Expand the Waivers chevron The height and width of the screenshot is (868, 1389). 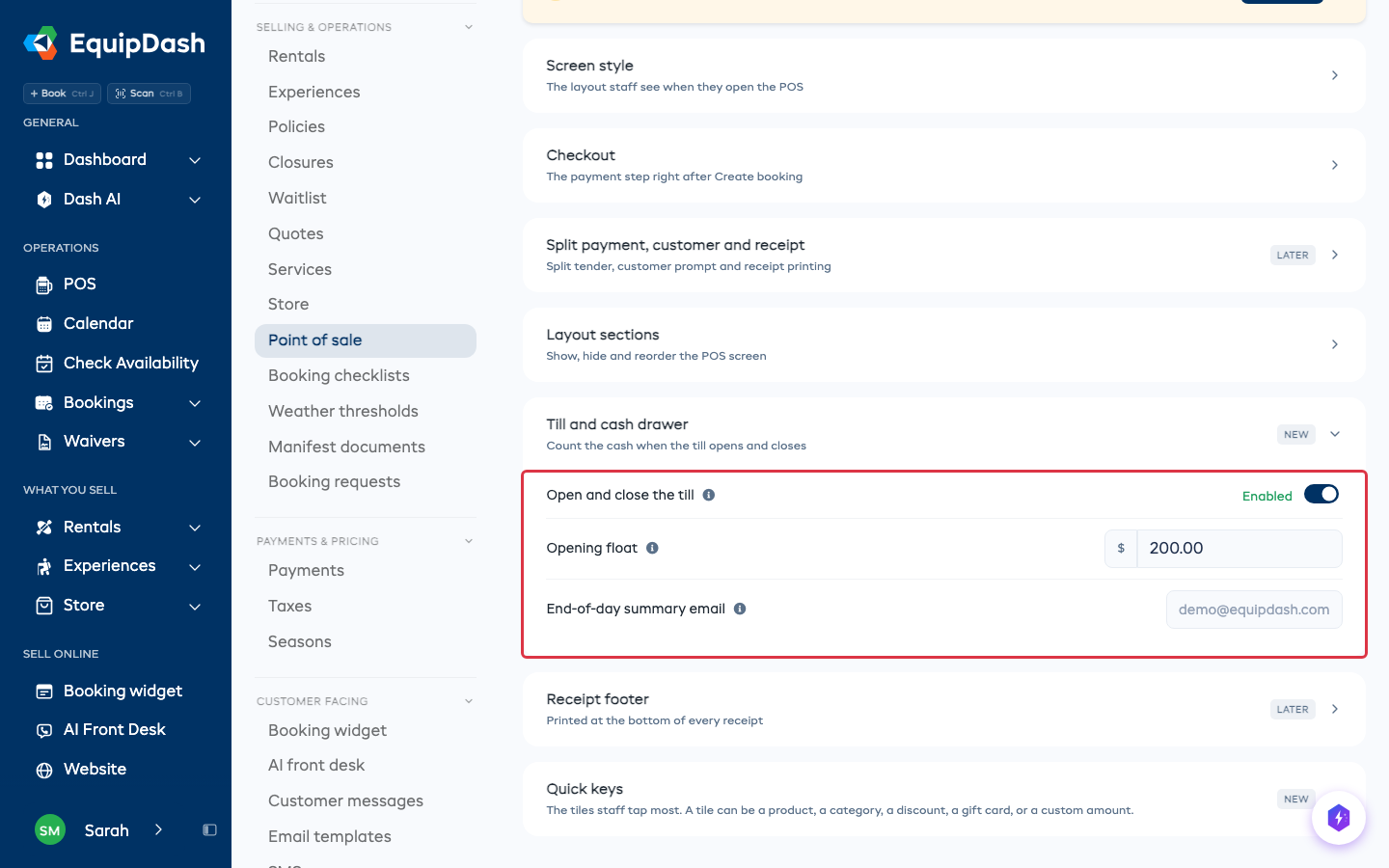point(195,443)
